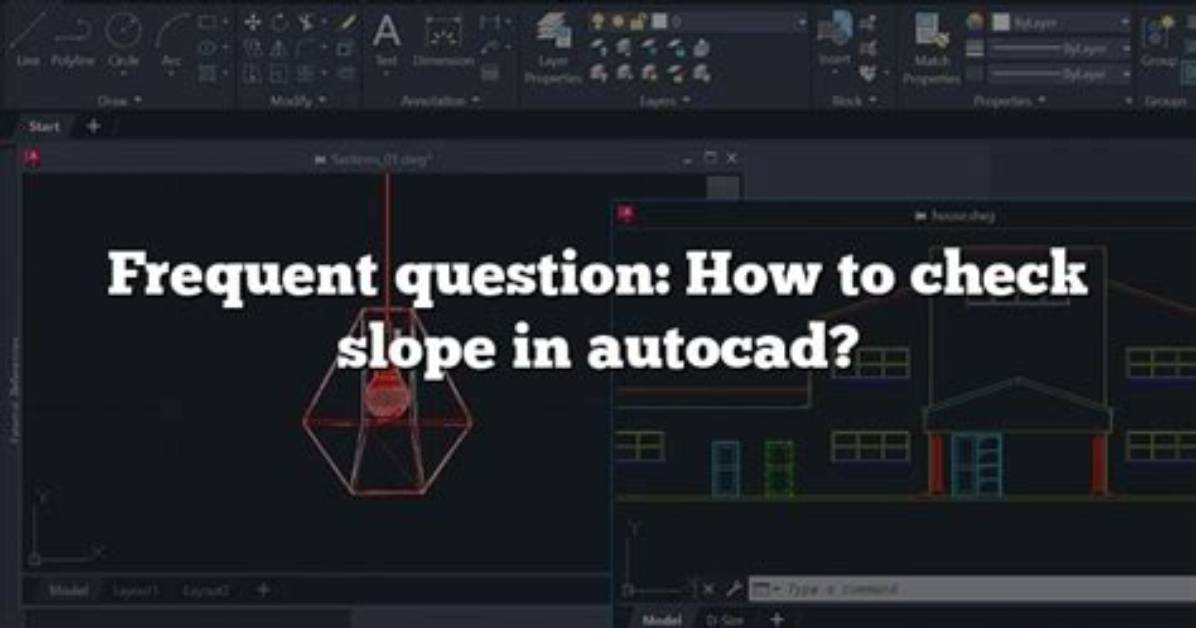Viewport: 1196px width, 628px height.
Task: Click the Group tool
Action: [x=1159, y=42]
